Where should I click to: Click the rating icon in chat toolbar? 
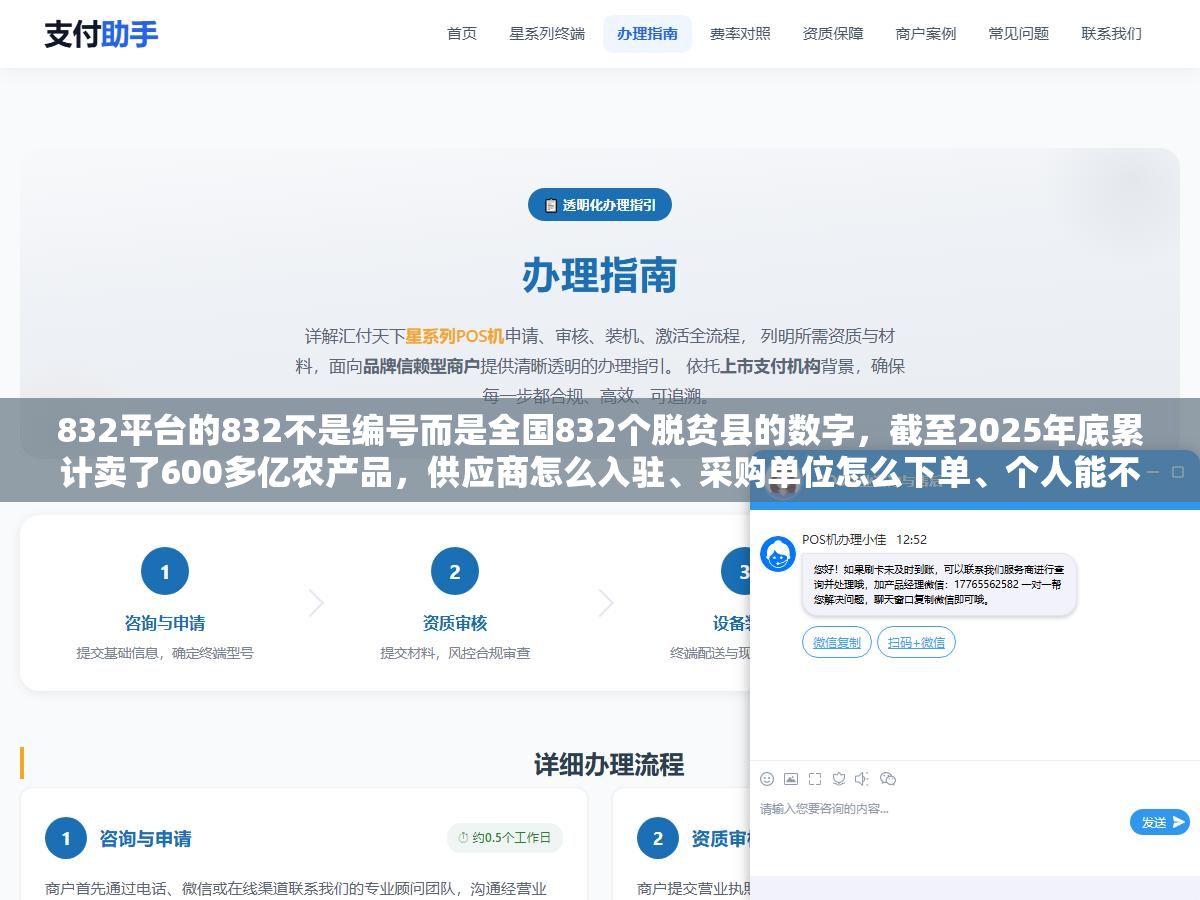839,779
